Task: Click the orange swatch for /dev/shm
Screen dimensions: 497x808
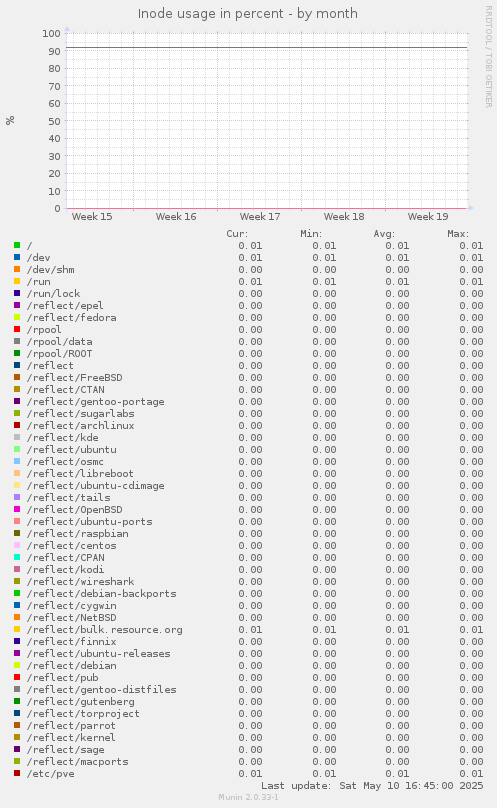Action: (x=17, y=269)
